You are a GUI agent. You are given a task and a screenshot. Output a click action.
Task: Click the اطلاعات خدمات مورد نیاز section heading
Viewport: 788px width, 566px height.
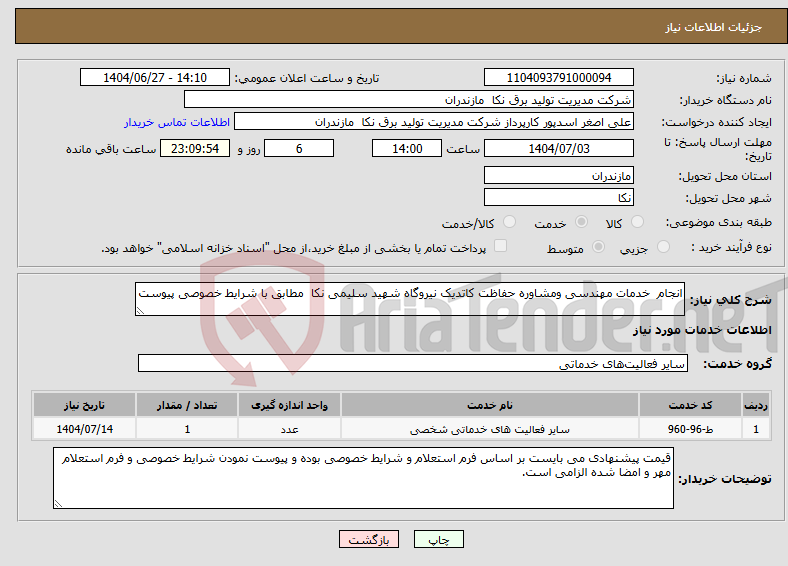coord(702,330)
